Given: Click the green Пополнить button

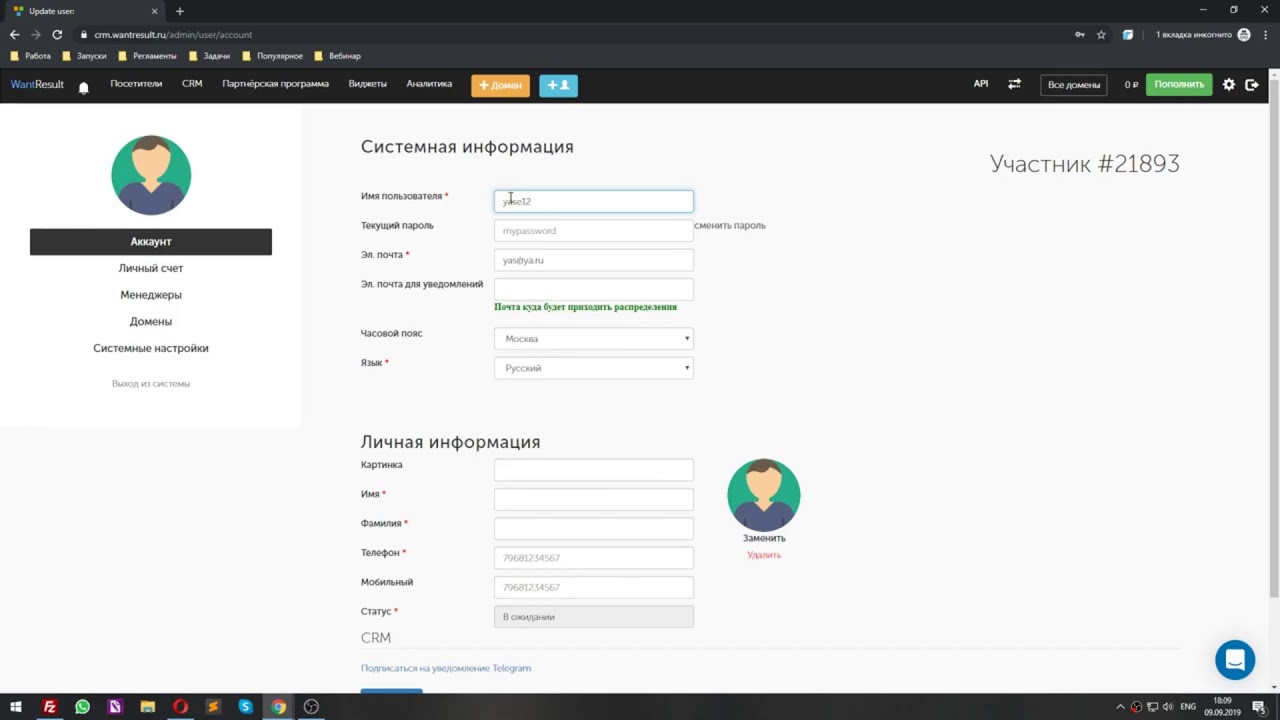Looking at the screenshot, I should point(1179,85).
